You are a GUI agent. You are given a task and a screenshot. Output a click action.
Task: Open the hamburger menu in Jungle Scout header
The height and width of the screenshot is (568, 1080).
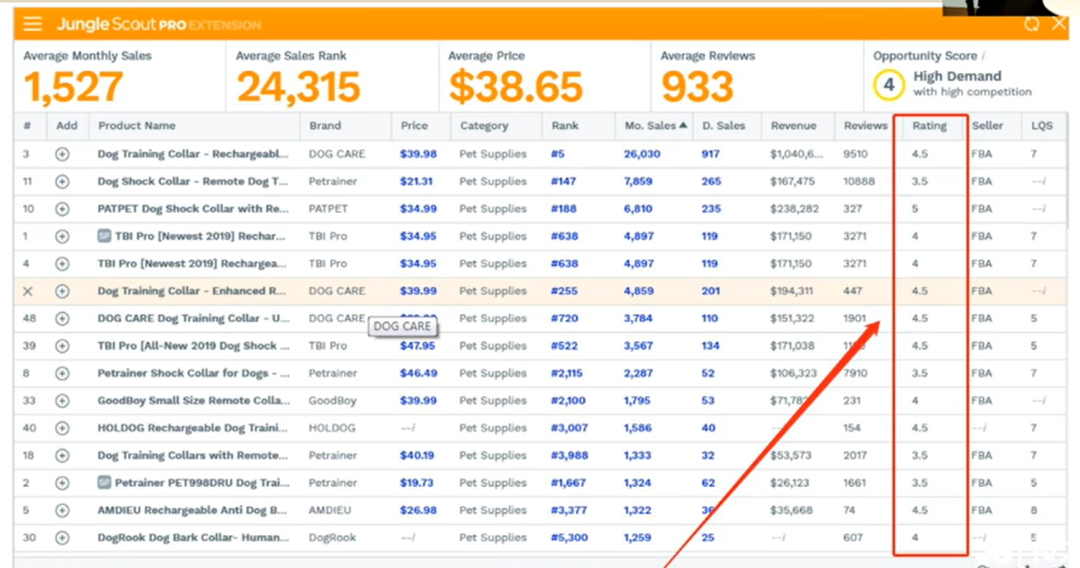(32, 24)
